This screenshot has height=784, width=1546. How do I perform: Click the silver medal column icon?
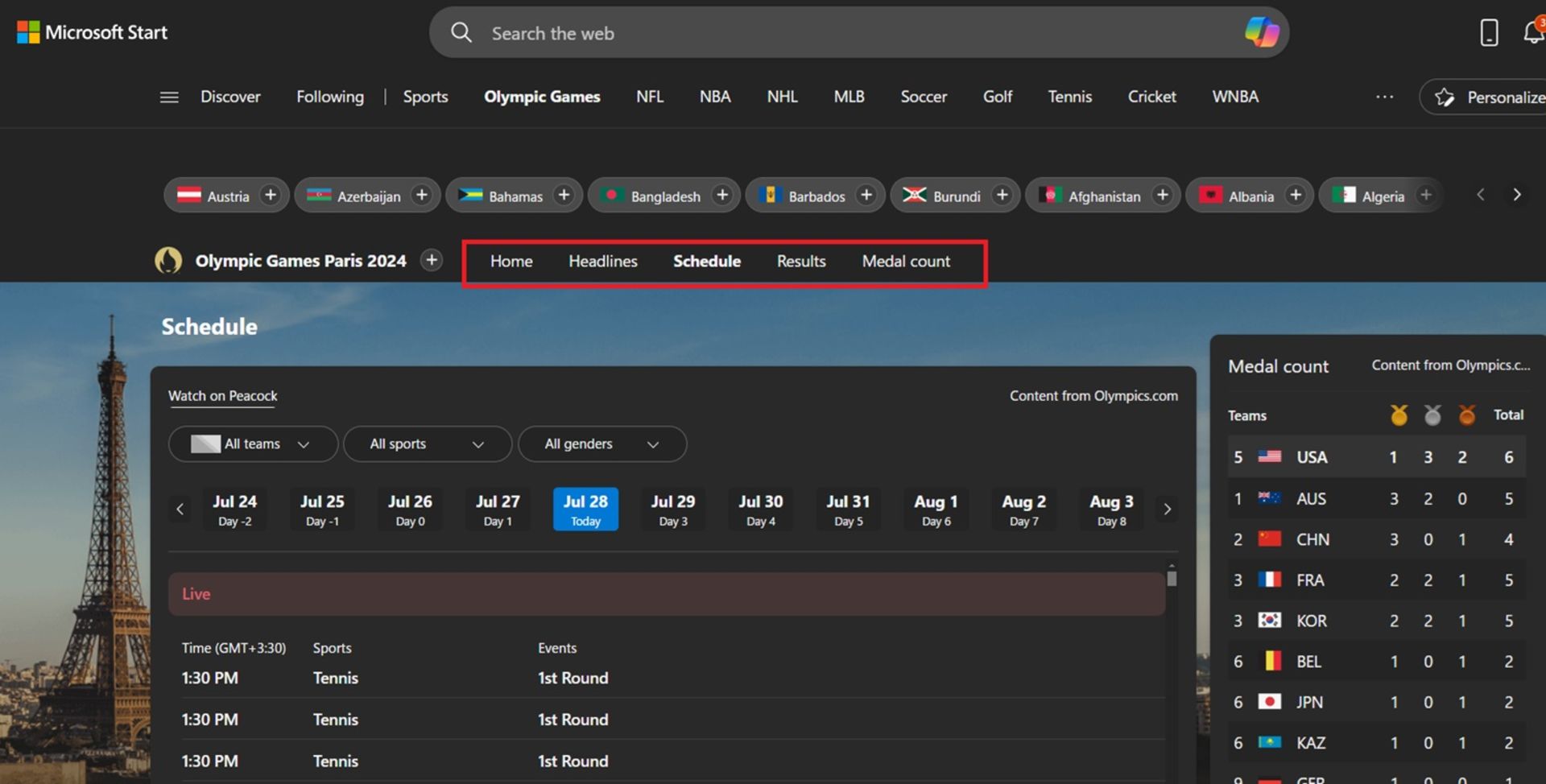(1432, 415)
